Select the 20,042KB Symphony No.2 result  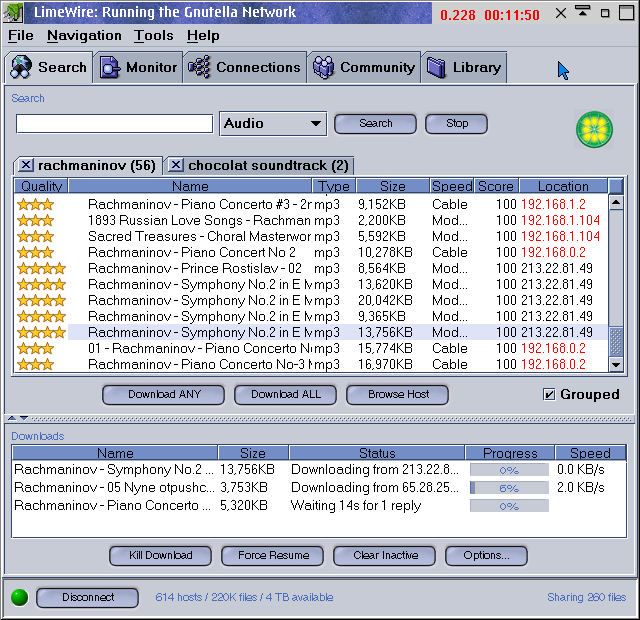(311, 300)
